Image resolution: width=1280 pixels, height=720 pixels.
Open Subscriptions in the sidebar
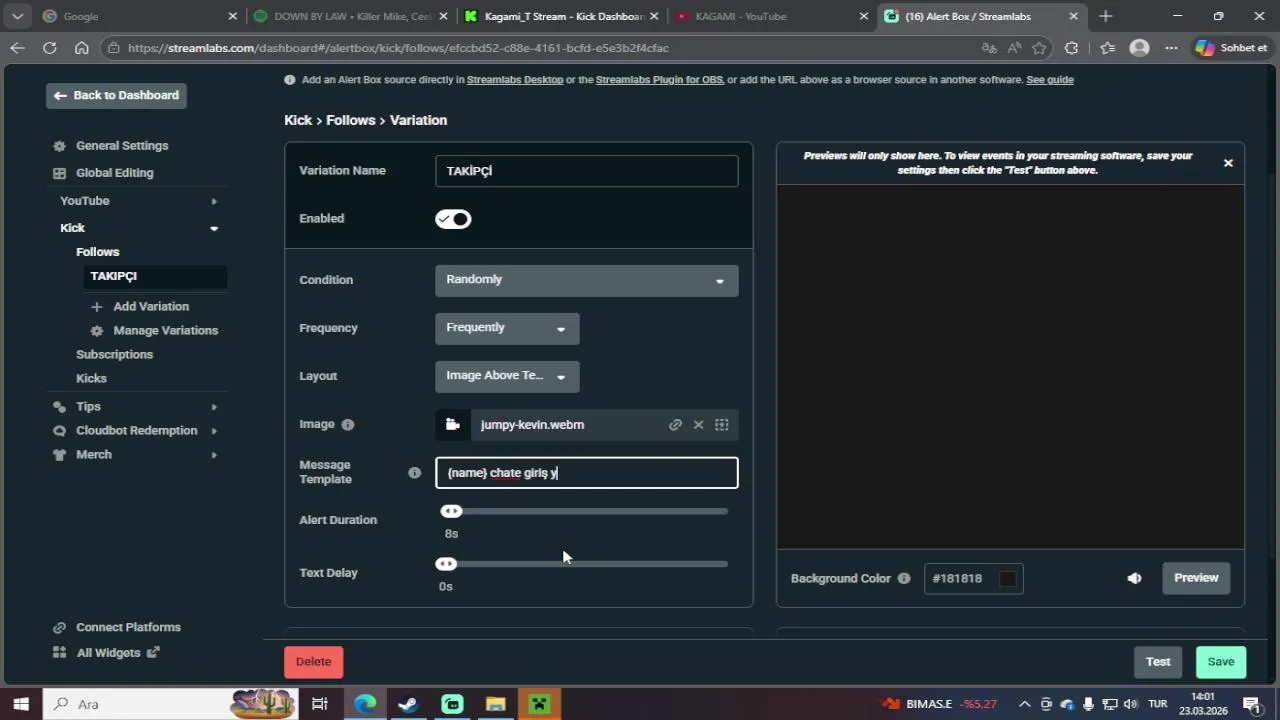click(x=114, y=355)
